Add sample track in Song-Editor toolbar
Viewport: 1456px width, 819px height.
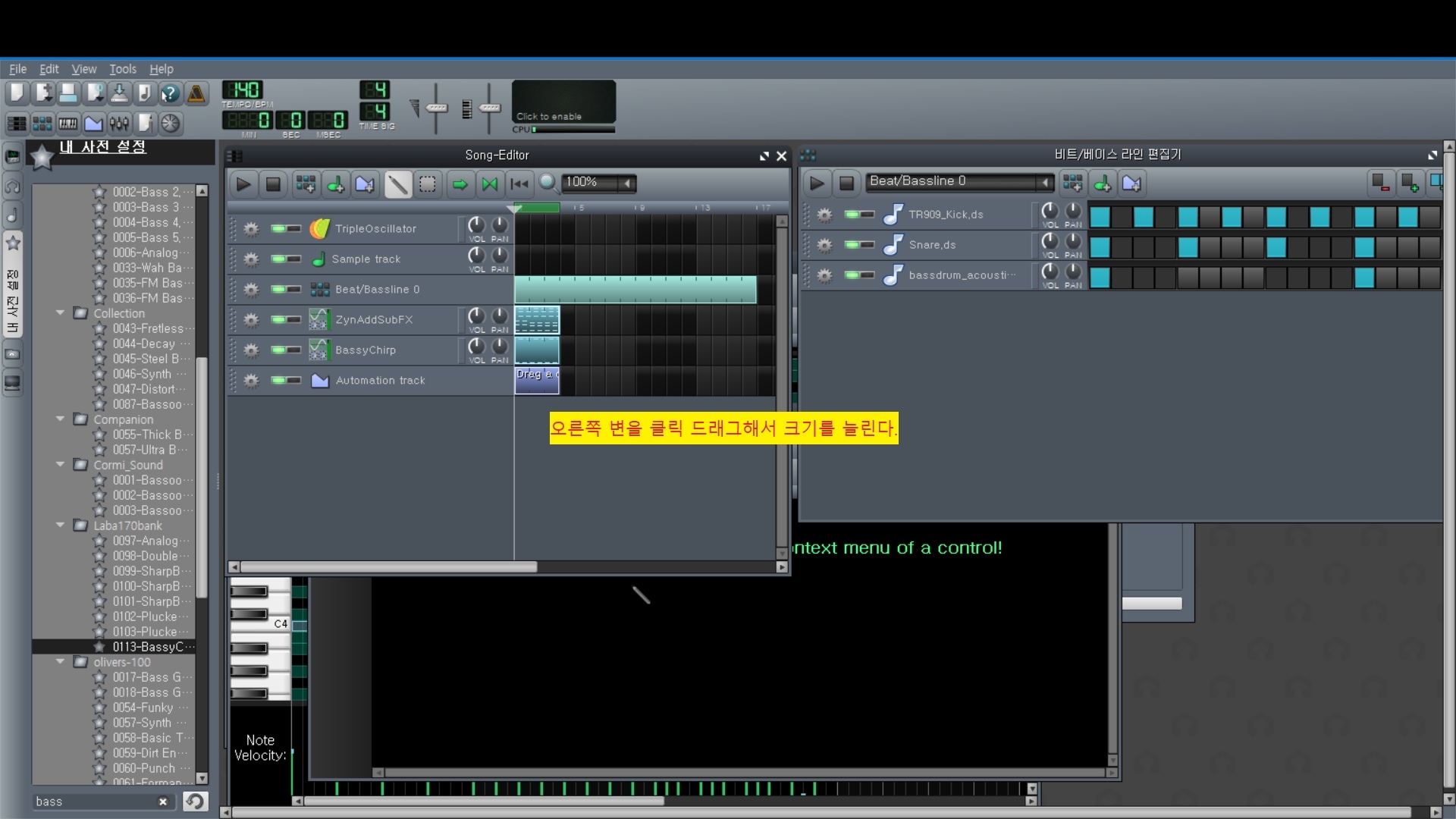(x=335, y=184)
